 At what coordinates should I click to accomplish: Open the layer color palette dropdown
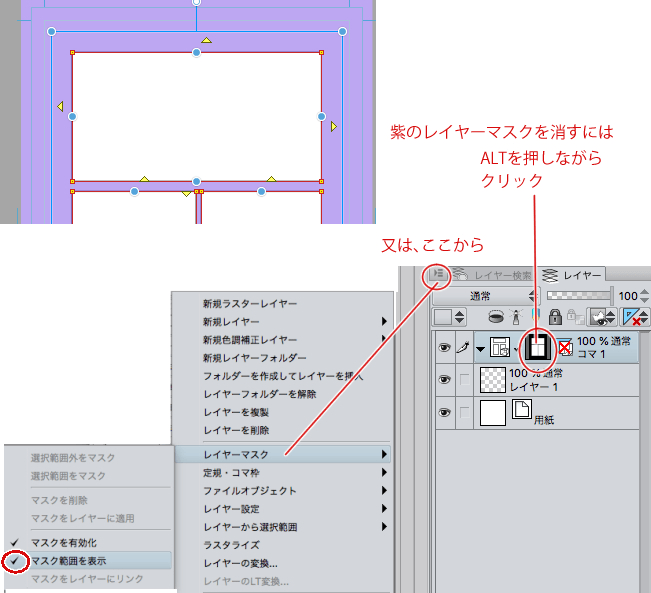448,317
